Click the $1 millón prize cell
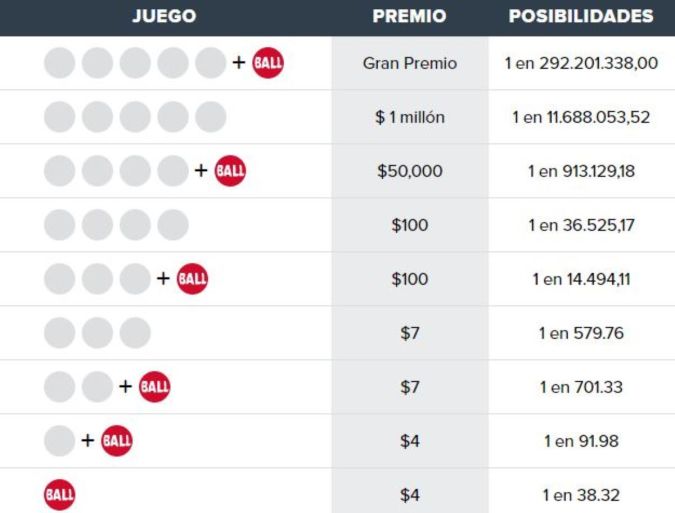The width and height of the screenshot is (675, 513). pos(410,117)
